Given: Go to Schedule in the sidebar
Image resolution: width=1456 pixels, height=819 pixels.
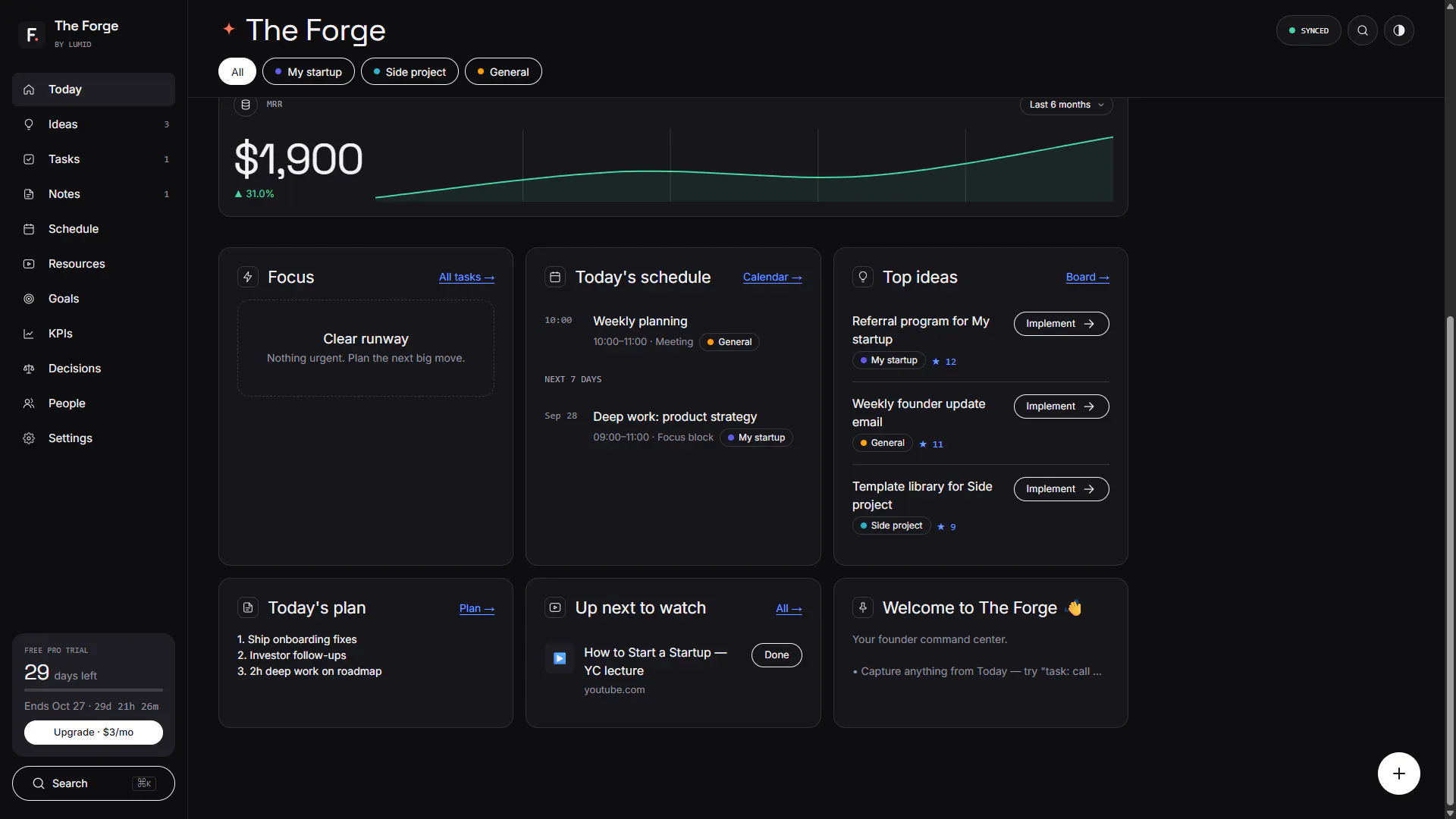Looking at the screenshot, I should (93, 229).
